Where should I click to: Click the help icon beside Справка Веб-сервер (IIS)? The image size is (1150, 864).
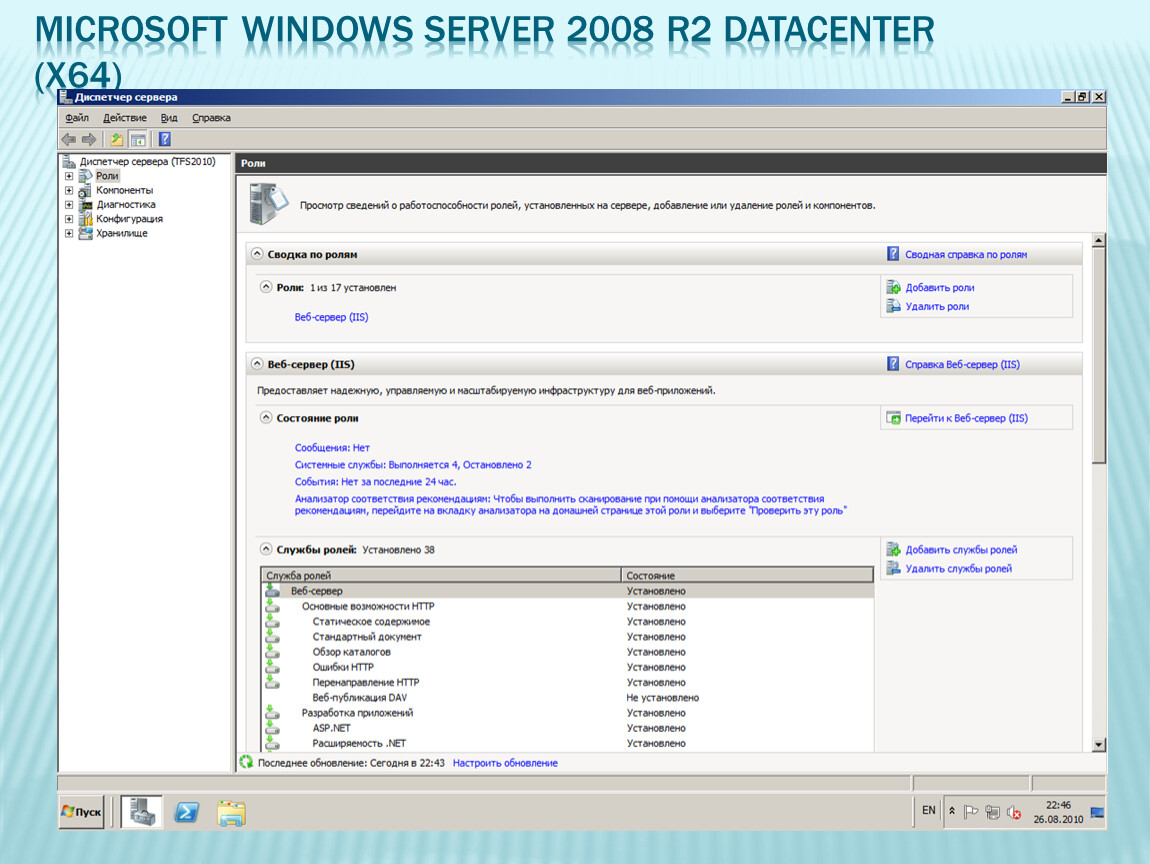[893, 364]
